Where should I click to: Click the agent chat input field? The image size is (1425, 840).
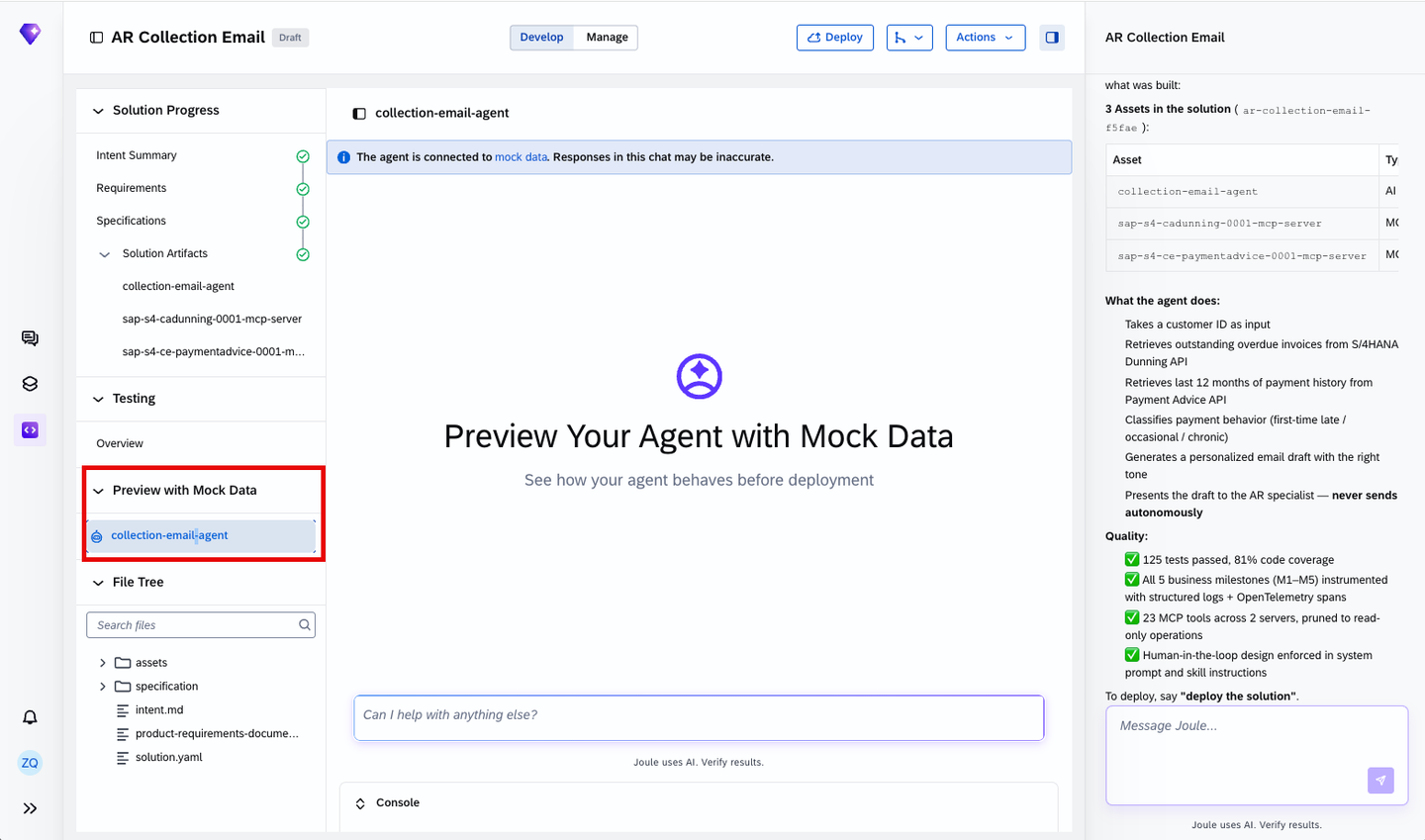(699, 717)
